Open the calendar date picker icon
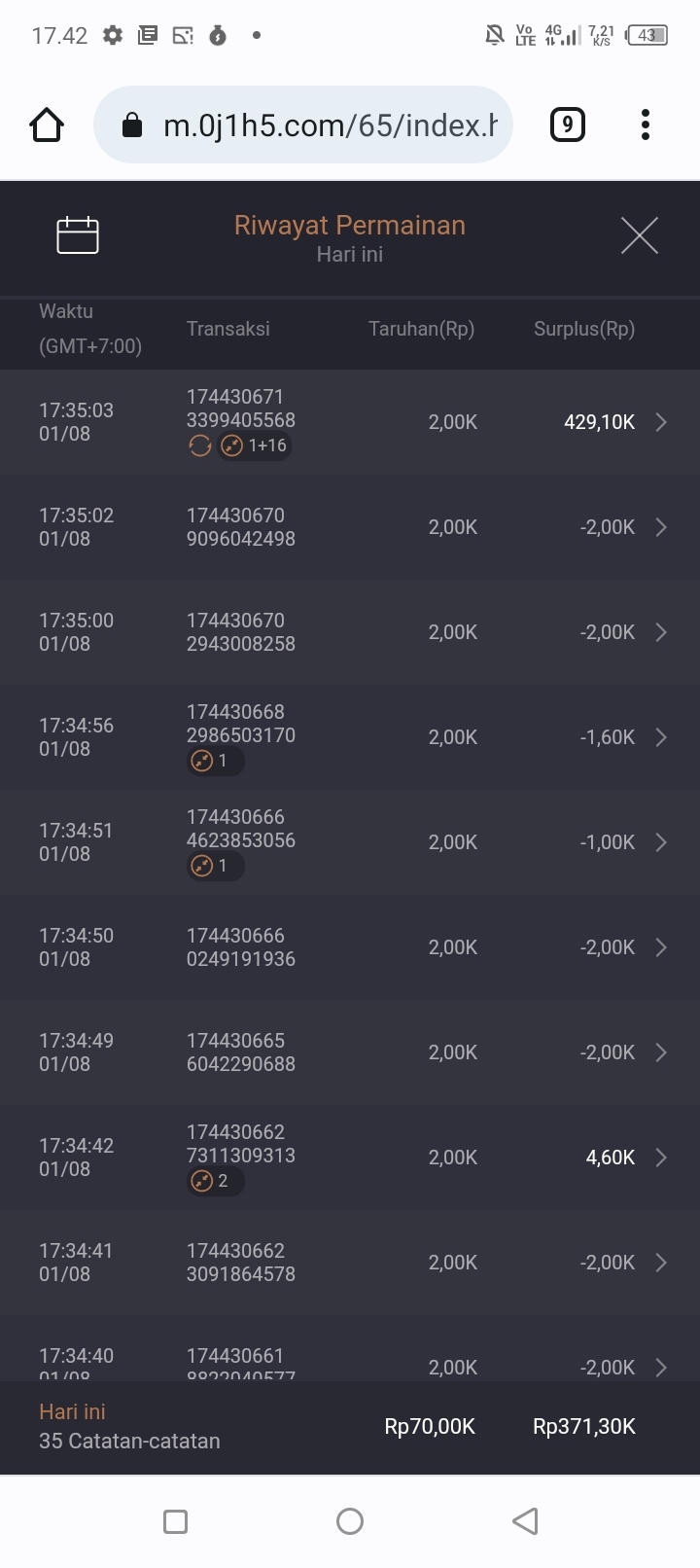The image size is (700, 1568). [x=78, y=235]
